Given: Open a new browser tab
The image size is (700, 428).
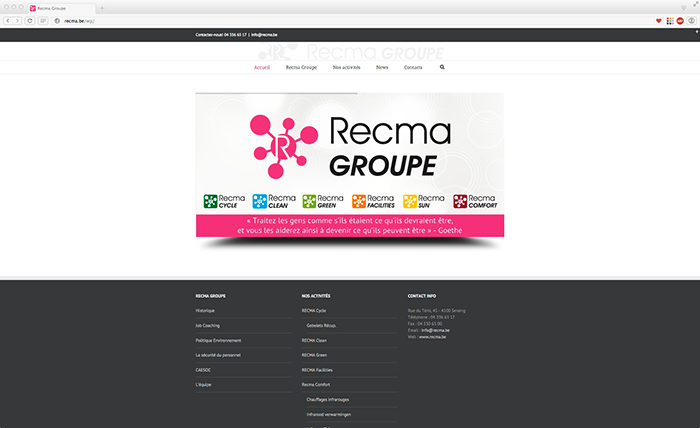Looking at the screenshot, I should coord(102,7).
